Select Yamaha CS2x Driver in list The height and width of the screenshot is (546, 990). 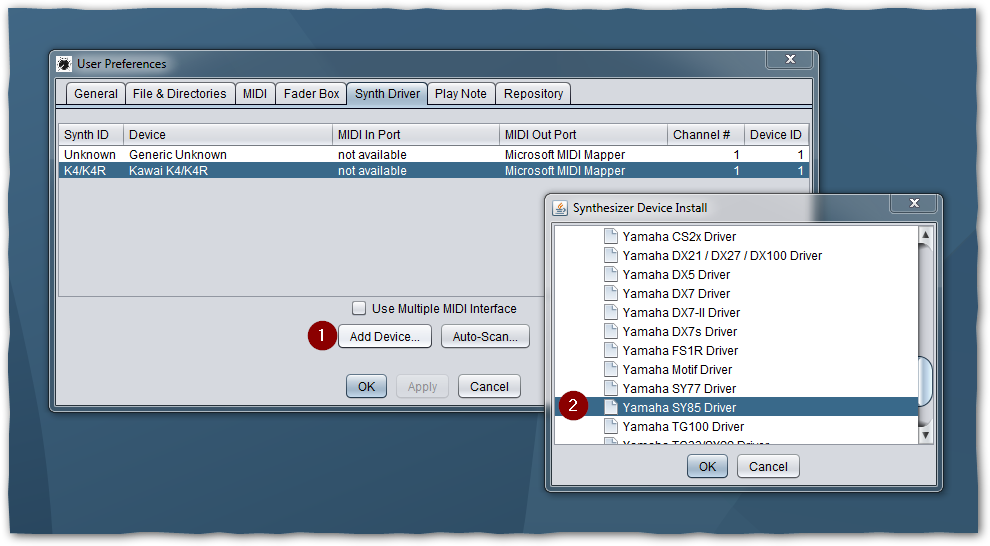[x=679, y=237]
